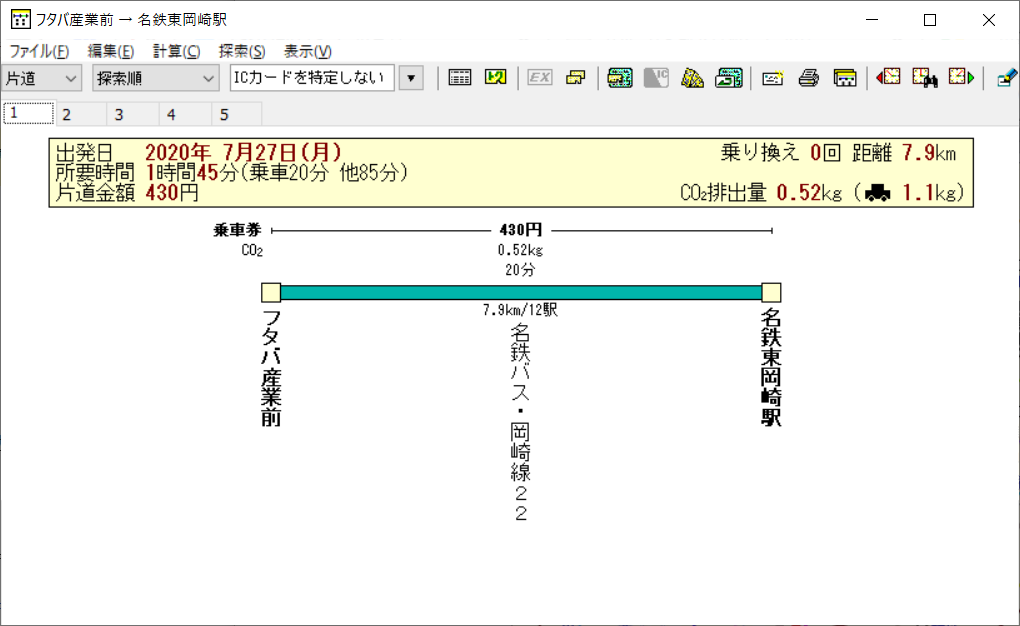Viewport: 1020px width, 626px height.
Task: Switch to route tab 5
Action: pyautogui.click(x=237, y=115)
